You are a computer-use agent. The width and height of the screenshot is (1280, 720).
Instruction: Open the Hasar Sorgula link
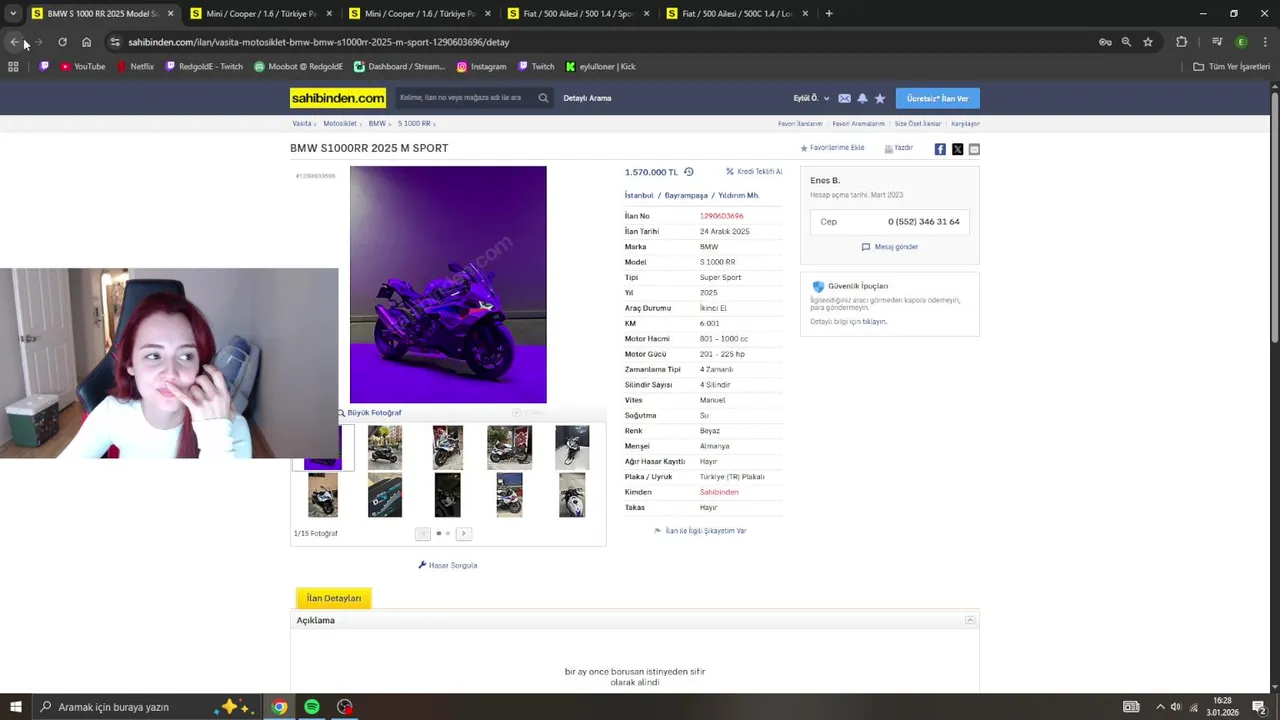point(447,566)
